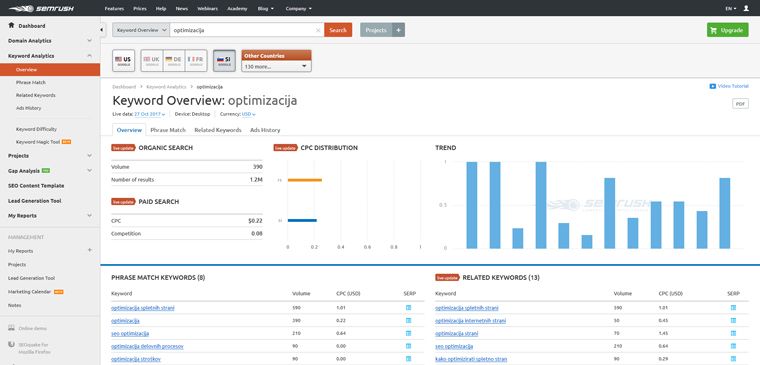This screenshot has height=365, width=760.
Task: Open Academy in the top navigation
Action: tap(237, 8)
